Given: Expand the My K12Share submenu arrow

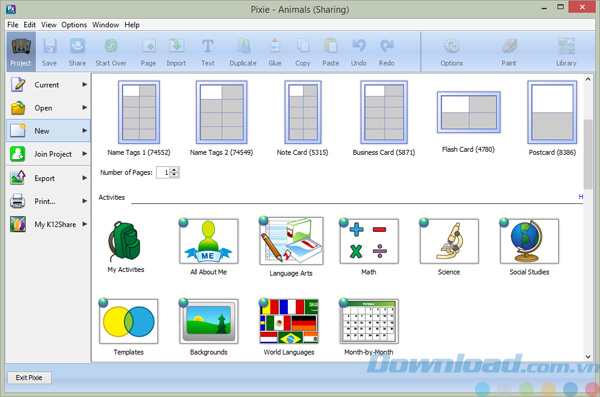Looking at the screenshot, I should [85, 224].
